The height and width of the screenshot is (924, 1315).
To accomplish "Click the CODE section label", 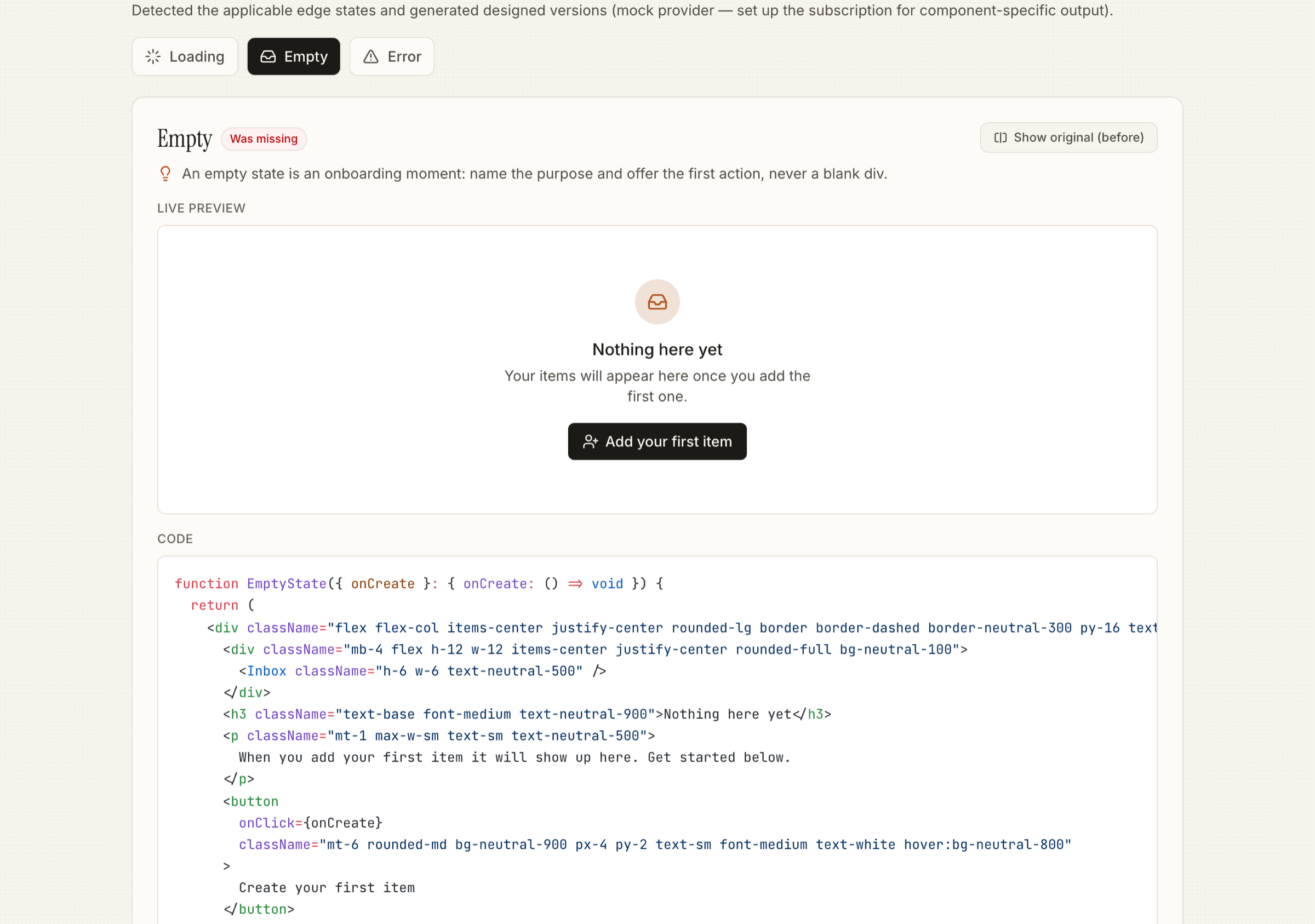I will point(175,539).
